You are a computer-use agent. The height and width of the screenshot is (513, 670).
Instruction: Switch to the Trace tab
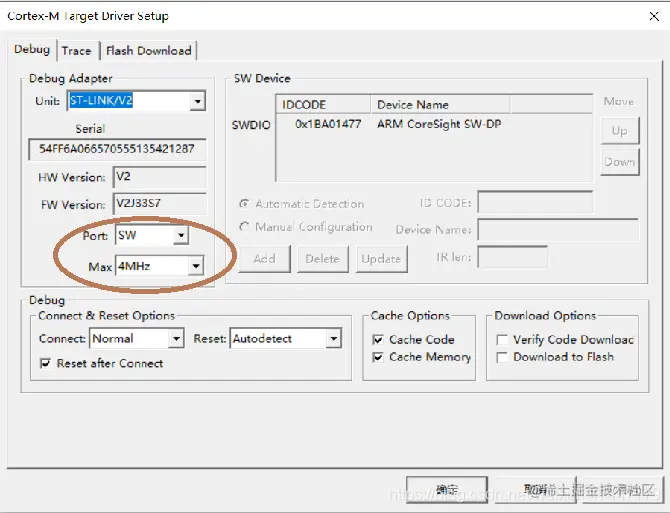[x=76, y=51]
